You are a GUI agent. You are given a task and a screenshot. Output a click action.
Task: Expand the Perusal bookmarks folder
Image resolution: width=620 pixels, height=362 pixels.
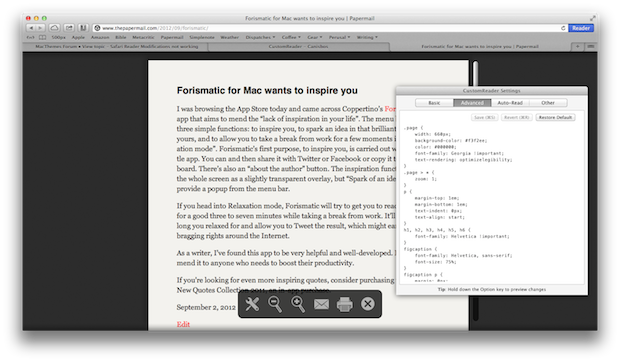tap(340, 37)
